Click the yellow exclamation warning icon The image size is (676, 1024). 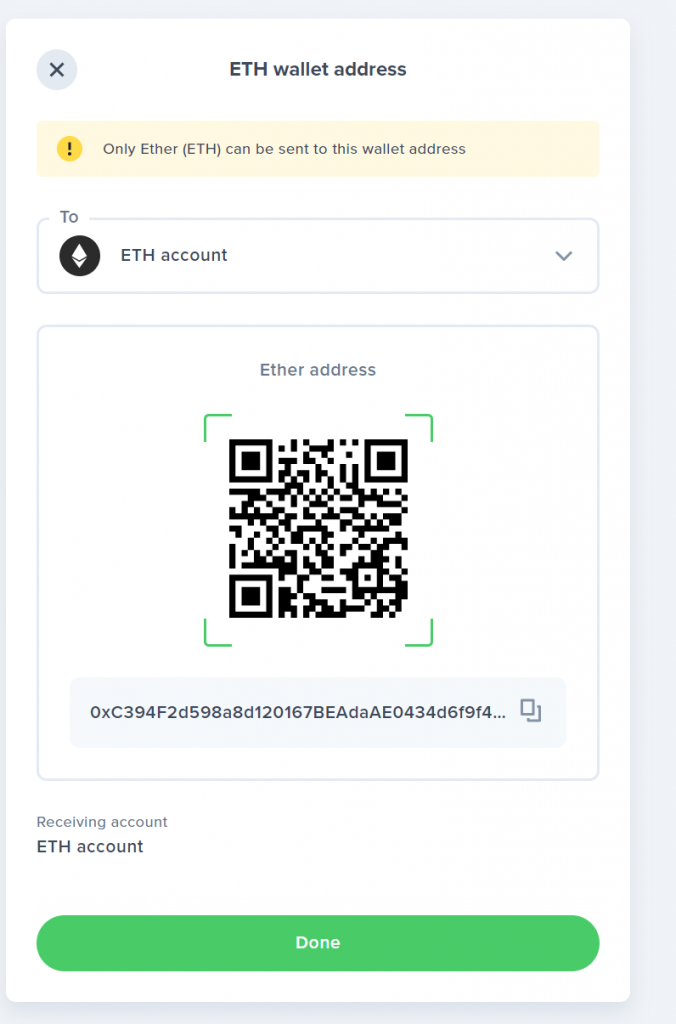click(69, 149)
